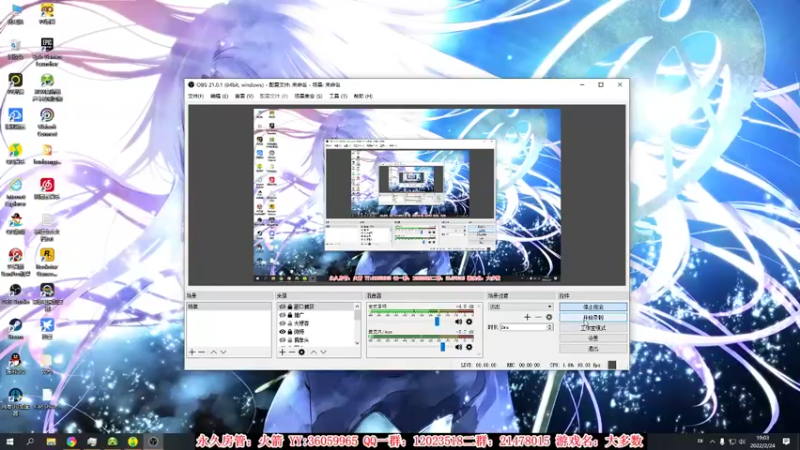Open the 工具(T) menu
Image resolution: width=800 pixels, height=450 pixels.
(x=338, y=96)
